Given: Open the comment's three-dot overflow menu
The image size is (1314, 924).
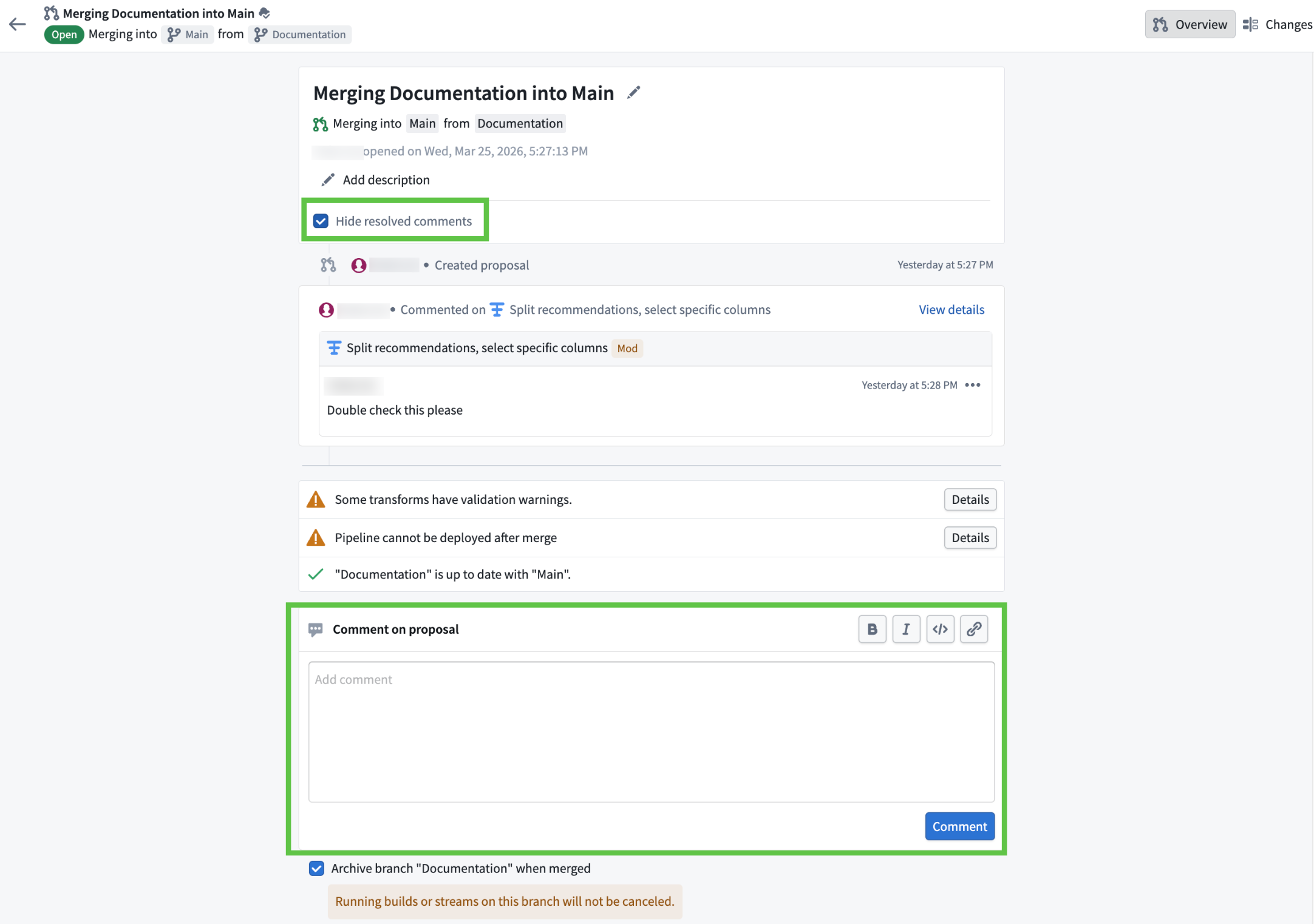Looking at the screenshot, I should tap(972, 385).
